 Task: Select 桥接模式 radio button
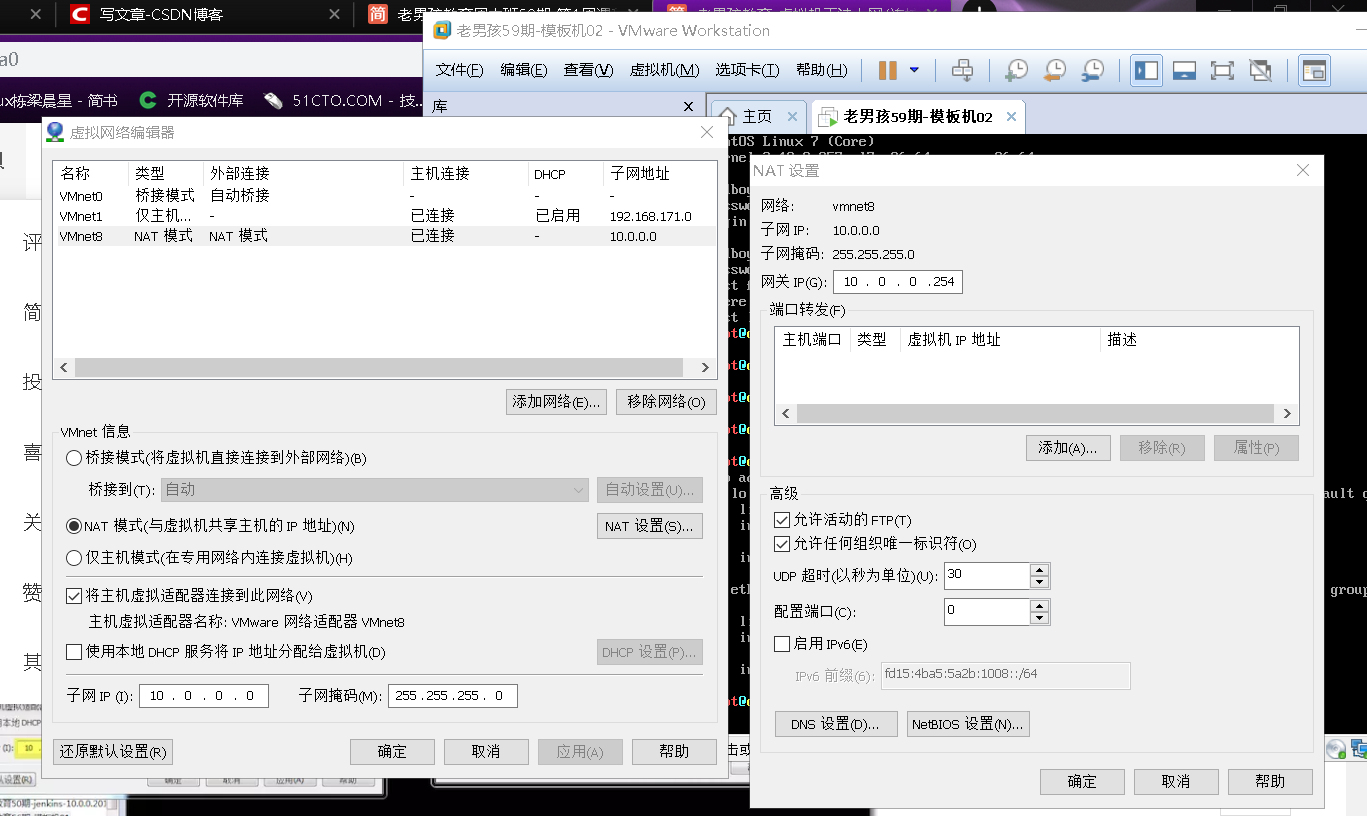tap(74, 458)
